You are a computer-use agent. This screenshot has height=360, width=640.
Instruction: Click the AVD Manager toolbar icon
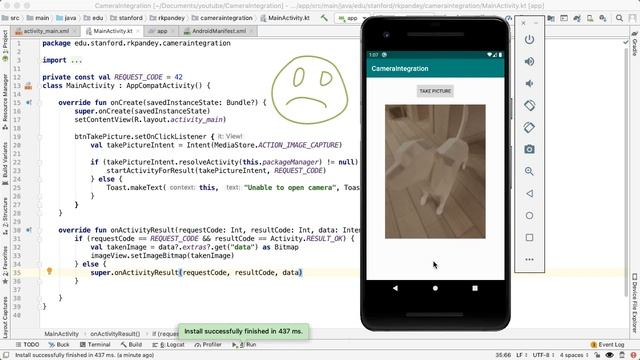590,18
